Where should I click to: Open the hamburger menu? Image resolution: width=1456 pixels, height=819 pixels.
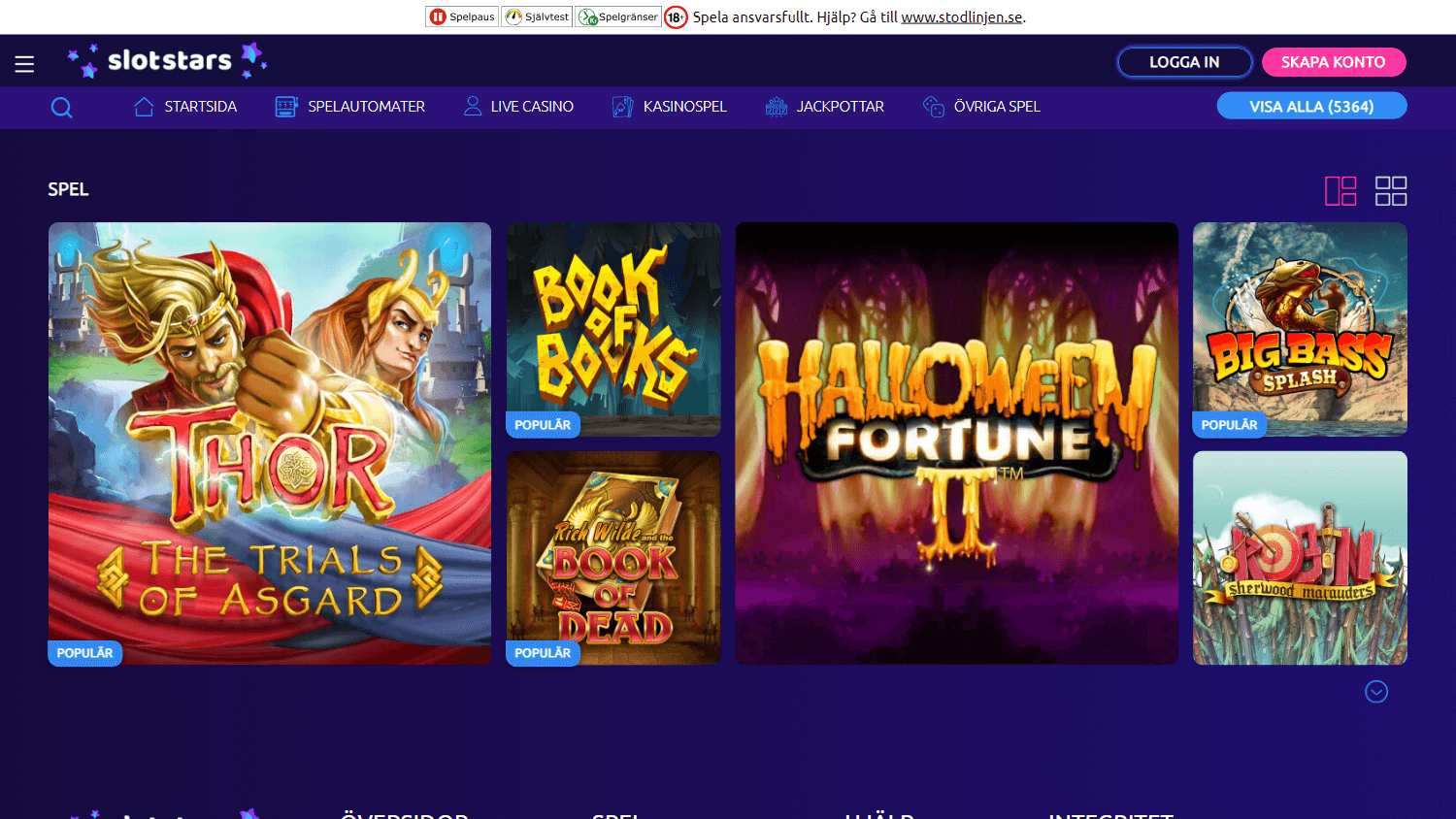pyautogui.click(x=24, y=64)
